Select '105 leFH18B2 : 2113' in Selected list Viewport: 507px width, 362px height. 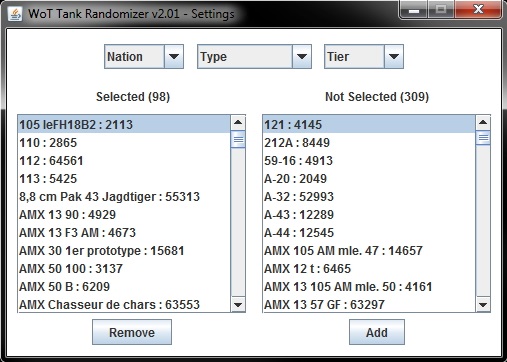point(124,125)
